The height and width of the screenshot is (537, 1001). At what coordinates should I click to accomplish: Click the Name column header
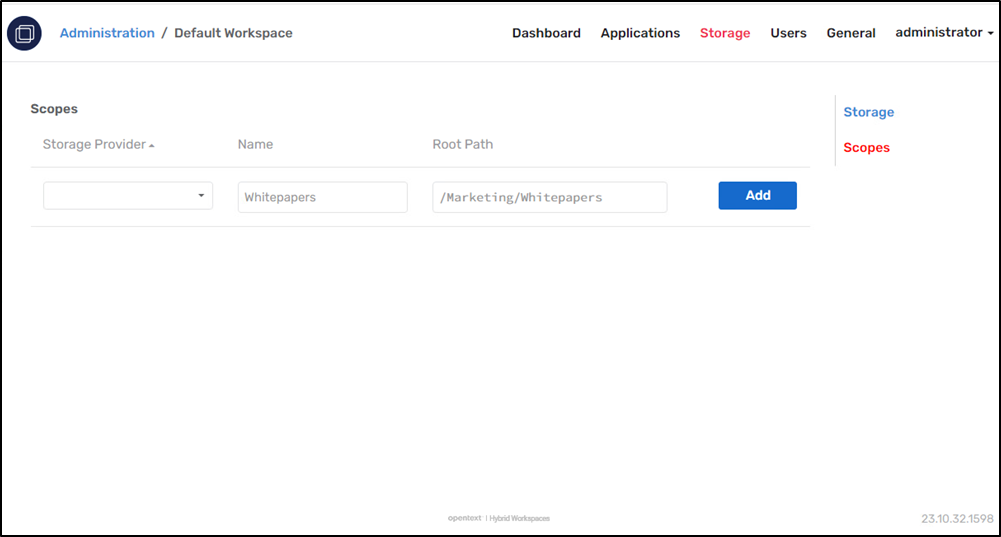click(x=255, y=144)
